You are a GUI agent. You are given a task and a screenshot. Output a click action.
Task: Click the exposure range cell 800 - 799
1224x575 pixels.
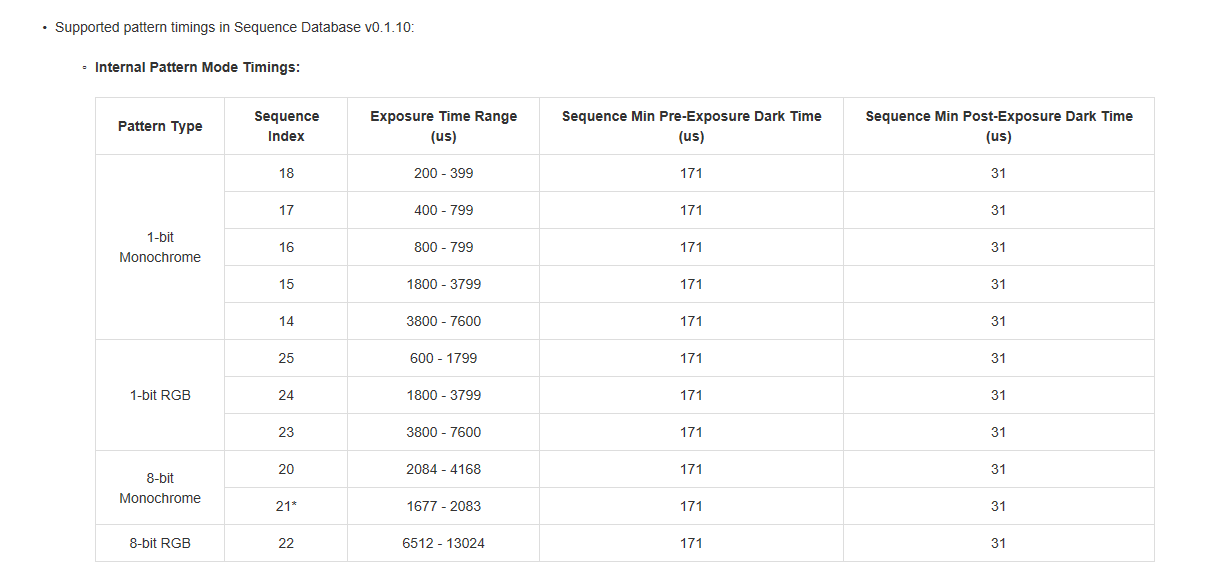pyautogui.click(x=443, y=247)
